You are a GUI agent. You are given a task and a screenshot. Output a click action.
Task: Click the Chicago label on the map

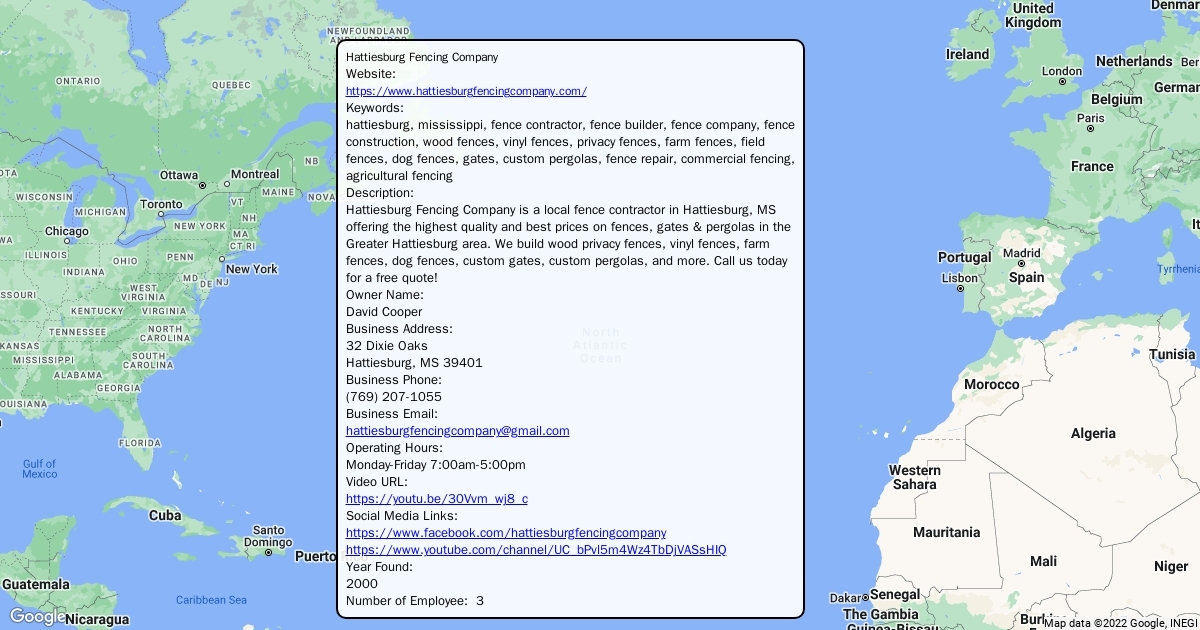click(66, 232)
